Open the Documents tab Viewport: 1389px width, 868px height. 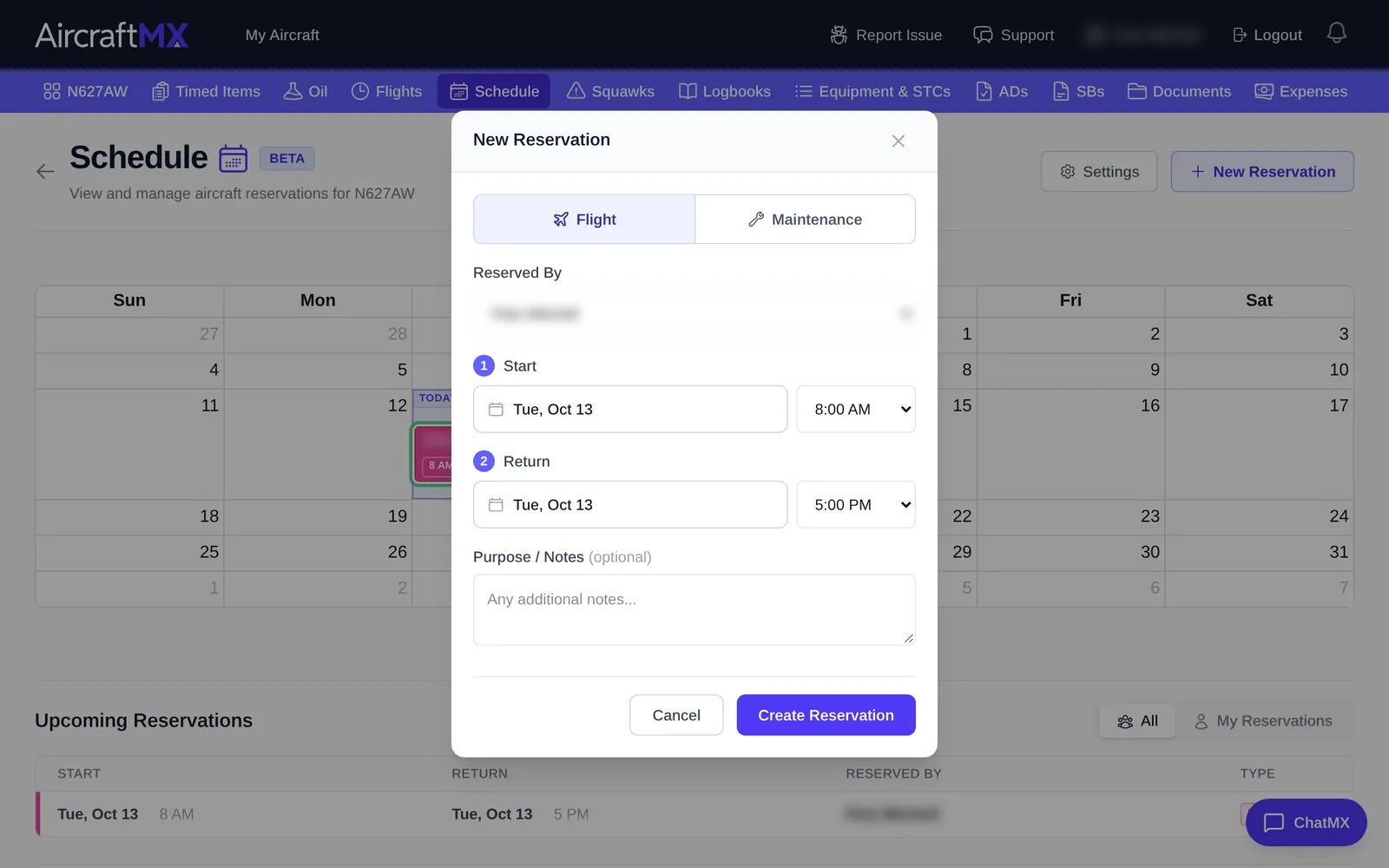click(x=1179, y=91)
